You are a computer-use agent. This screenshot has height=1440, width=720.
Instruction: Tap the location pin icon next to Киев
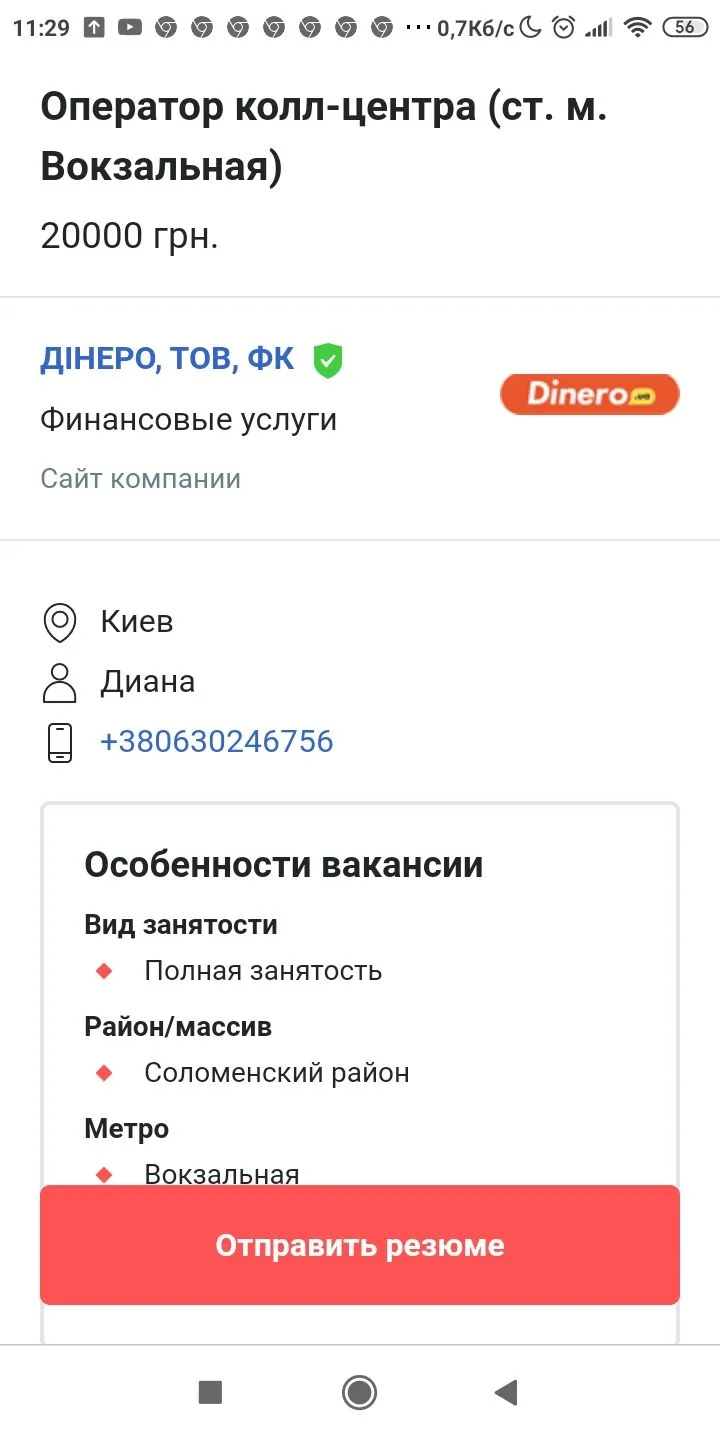60,622
